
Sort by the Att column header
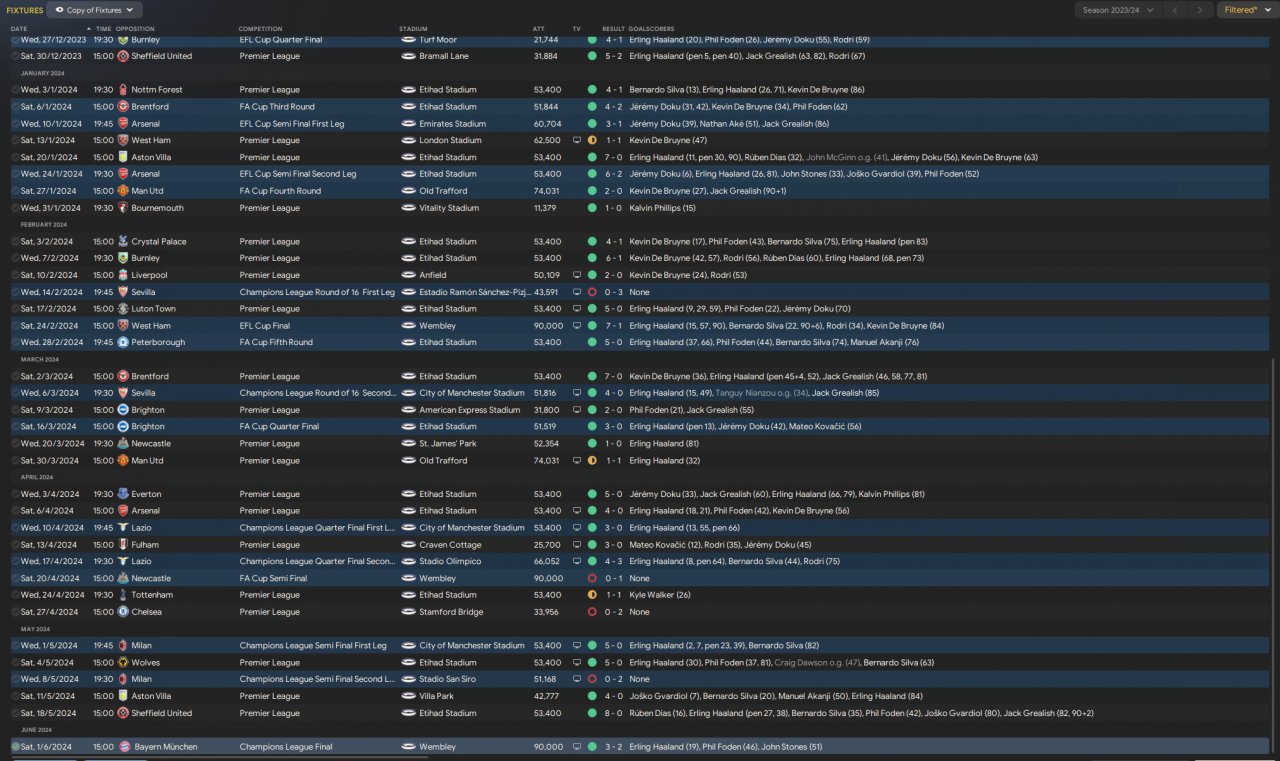[x=539, y=29]
